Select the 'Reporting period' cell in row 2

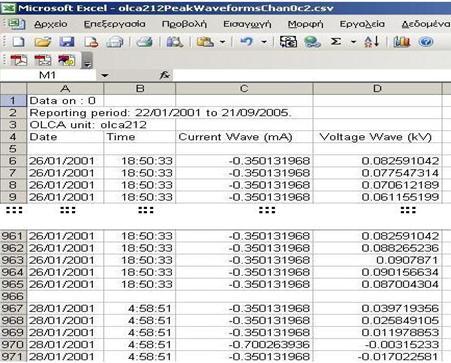65,113
